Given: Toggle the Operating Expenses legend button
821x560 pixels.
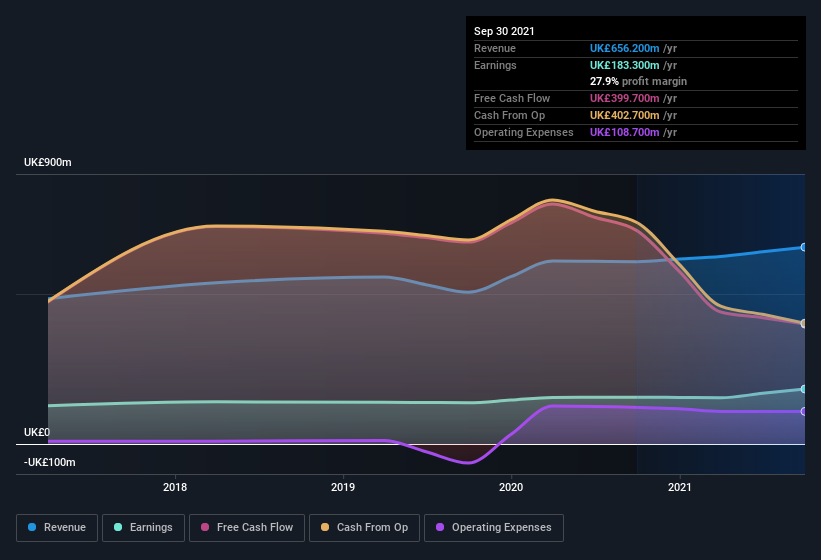Looking at the screenshot, I should pos(494,528).
